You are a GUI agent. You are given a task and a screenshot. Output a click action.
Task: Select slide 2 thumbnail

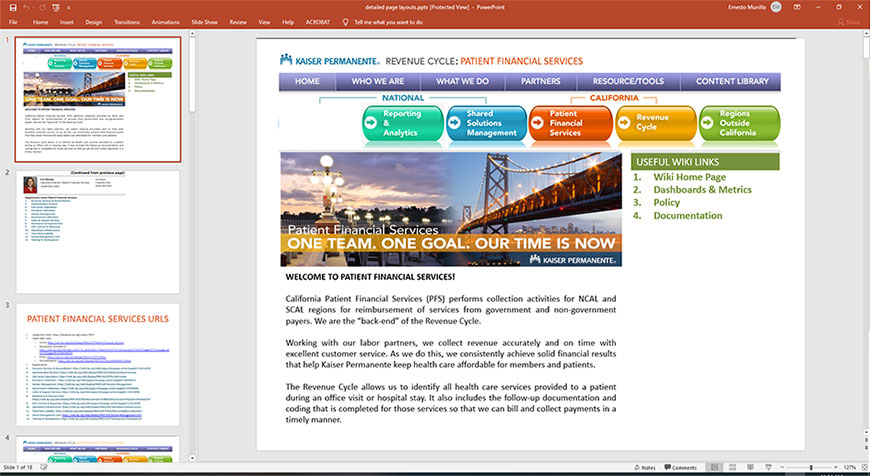(x=98, y=232)
